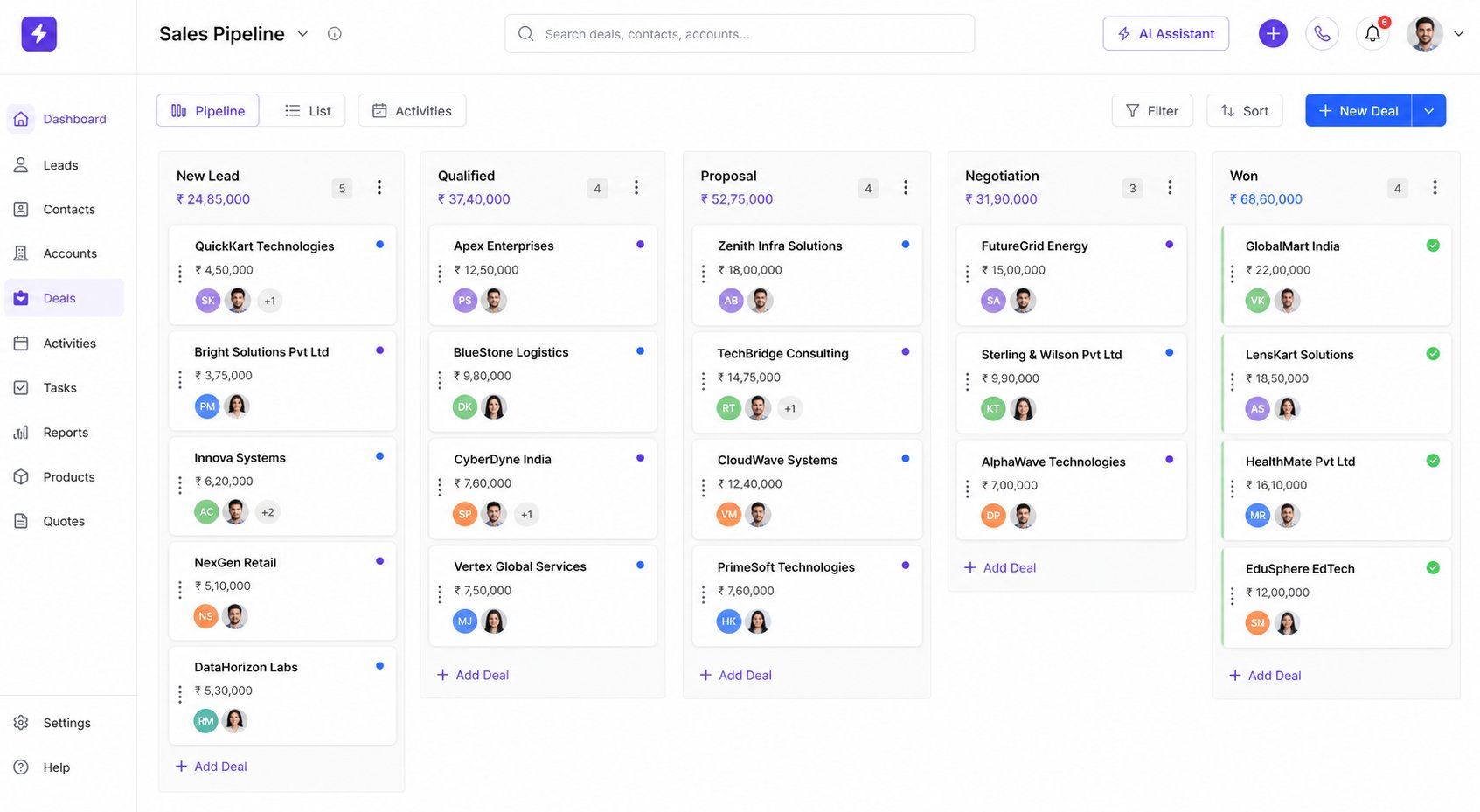This screenshot has width=1480, height=812.
Task: Open the New Lead column options menu
Action: 379,187
